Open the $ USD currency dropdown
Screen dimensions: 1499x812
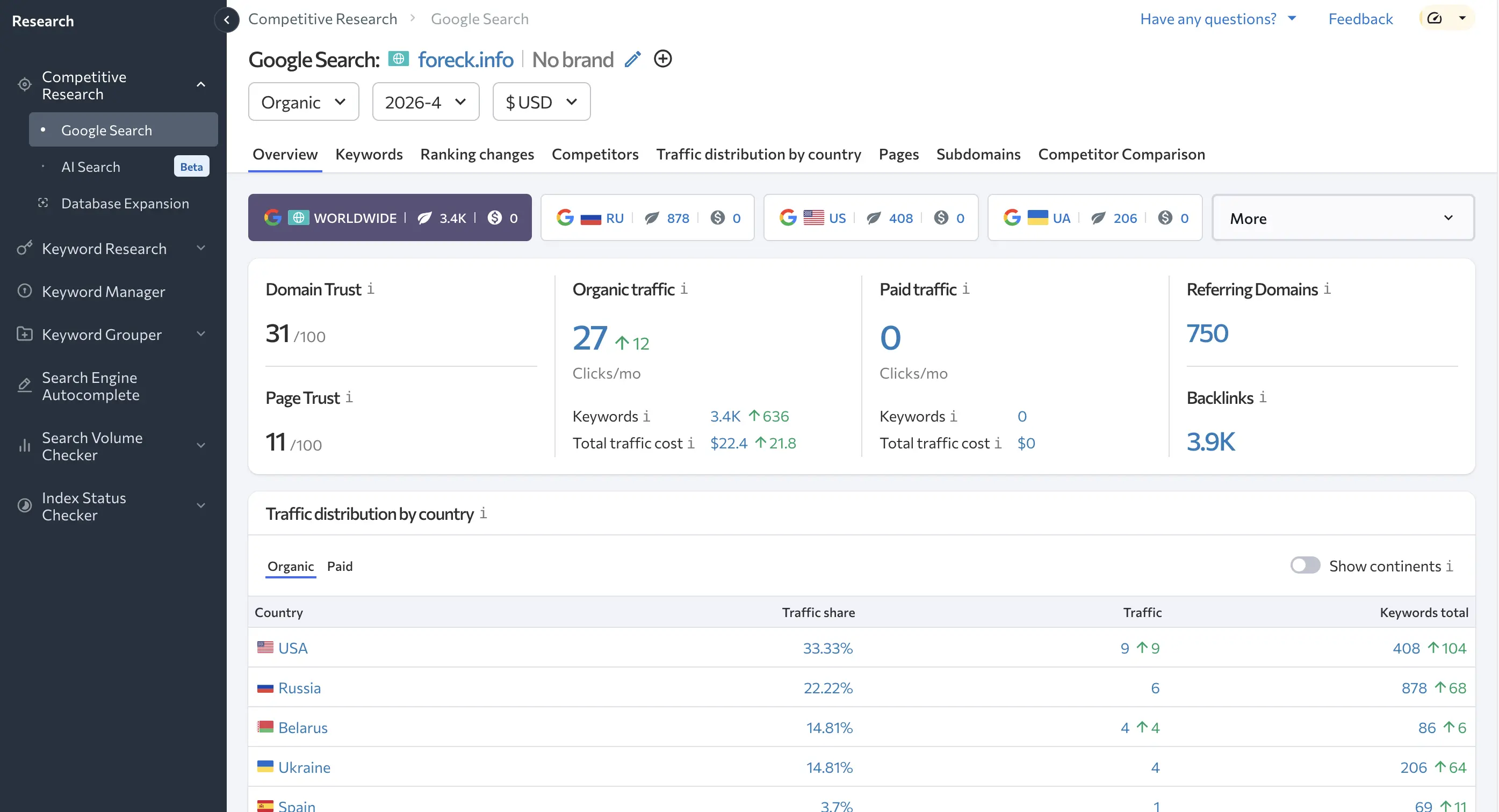542,102
